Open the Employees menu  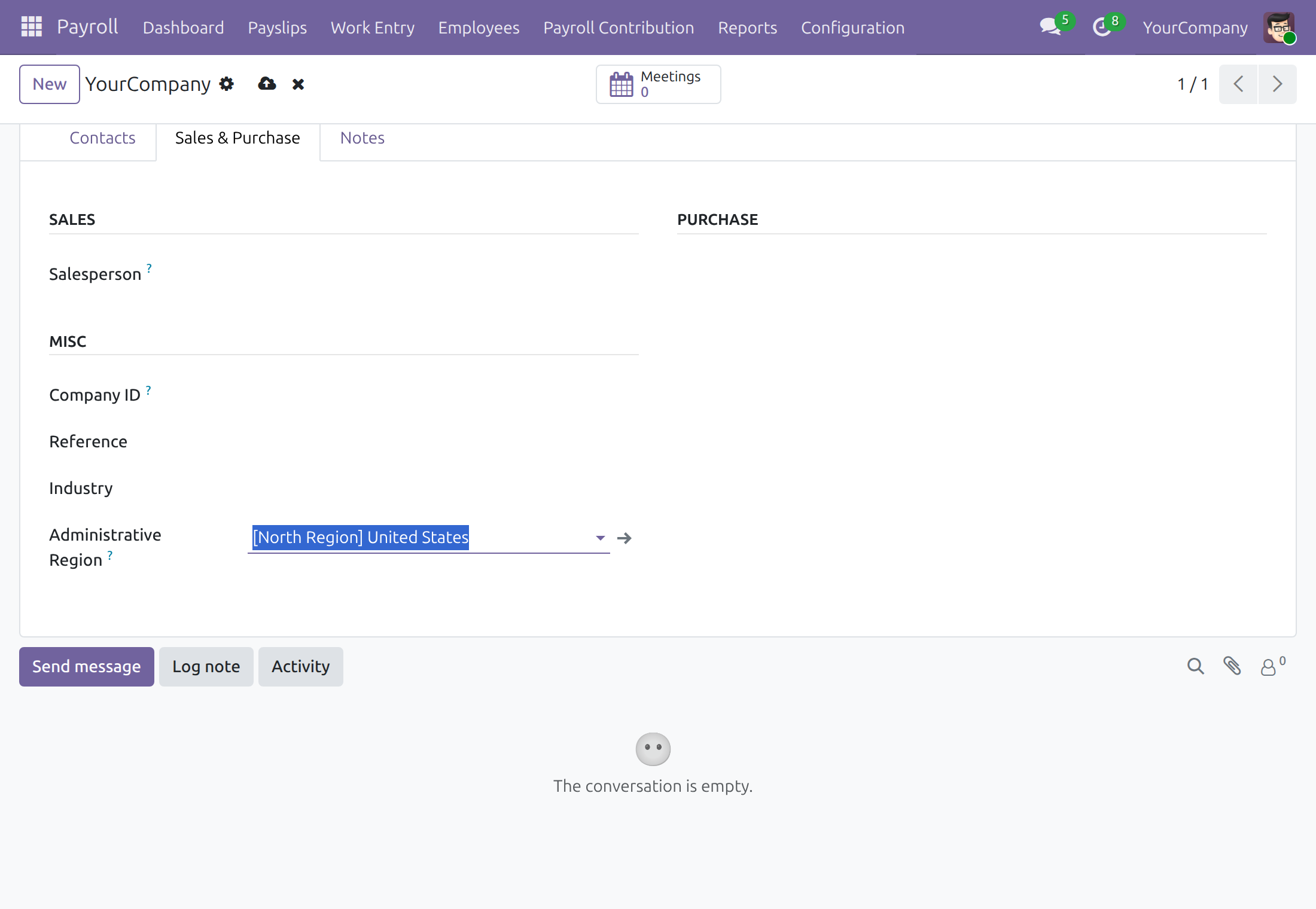click(479, 28)
